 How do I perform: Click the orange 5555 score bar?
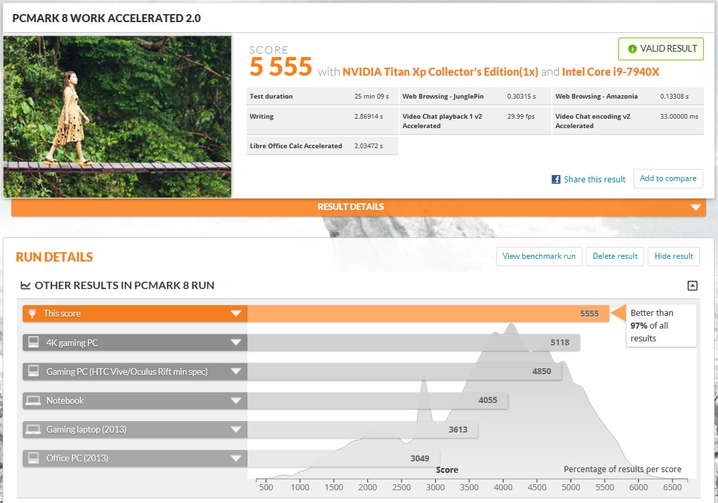[428, 313]
